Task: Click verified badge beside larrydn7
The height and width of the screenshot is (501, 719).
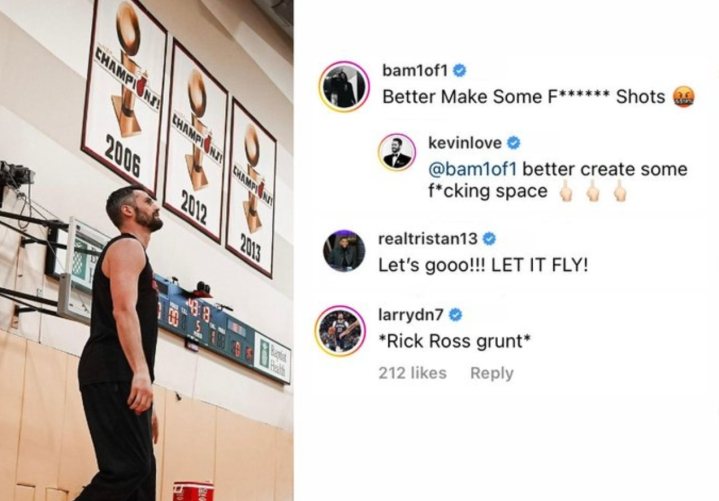Action: pos(456,315)
